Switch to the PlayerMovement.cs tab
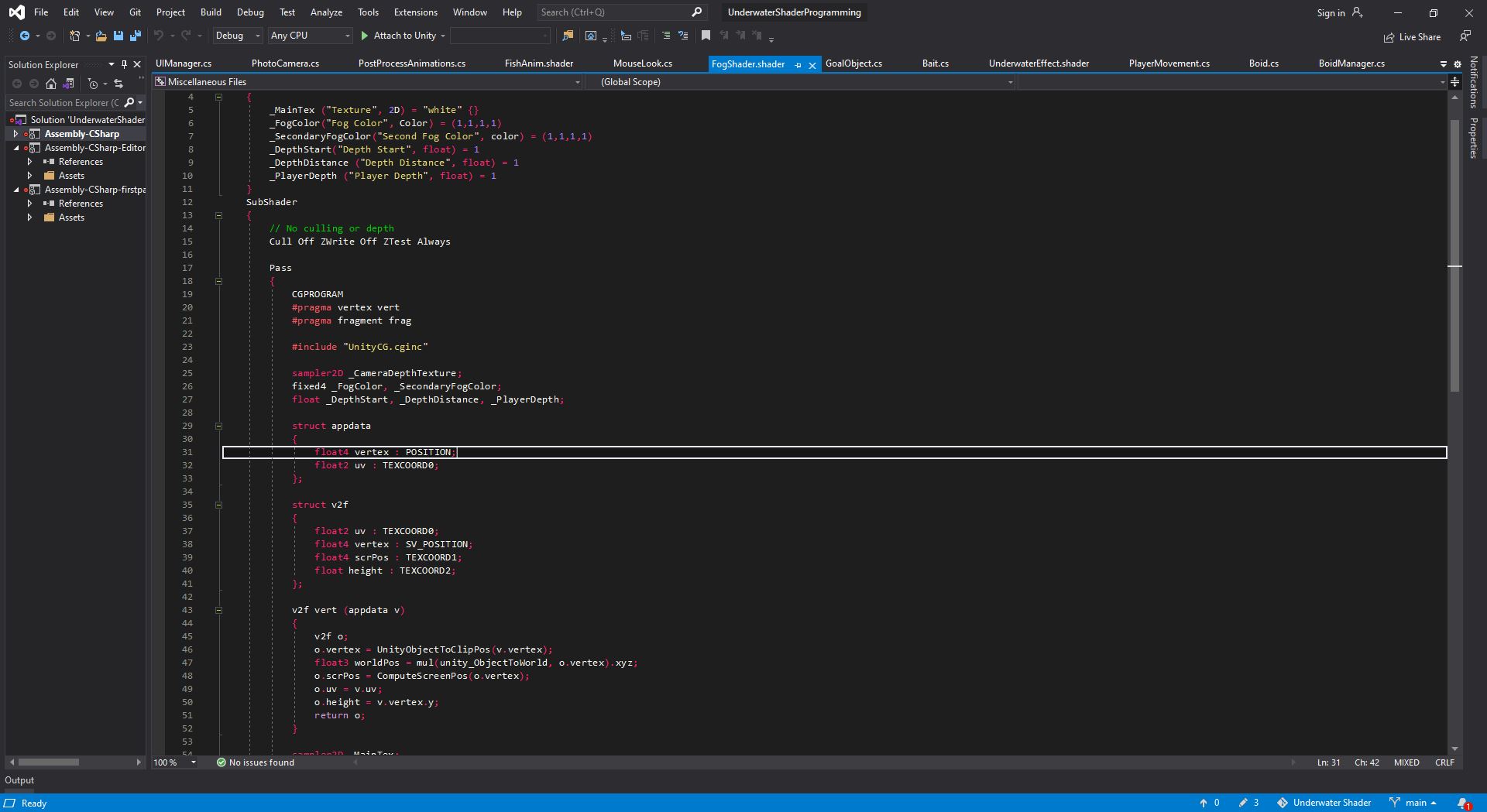The height and width of the screenshot is (812, 1487). 1169,63
